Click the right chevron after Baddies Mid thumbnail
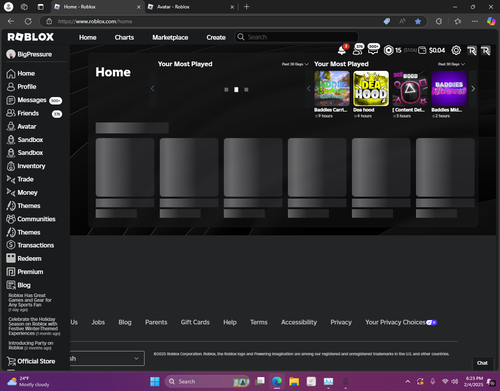The width and height of the screenshot is (500, 391). (x=473, y=89)
